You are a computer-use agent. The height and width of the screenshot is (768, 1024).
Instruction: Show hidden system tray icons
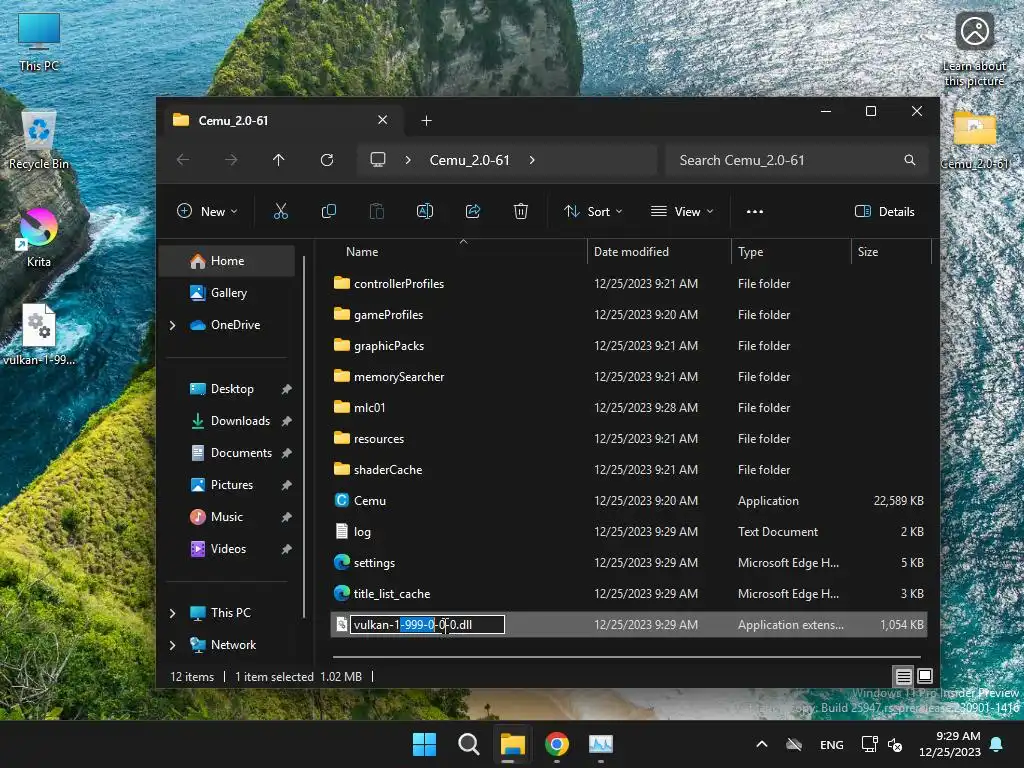pyautogui.click(x=761, y=744)
